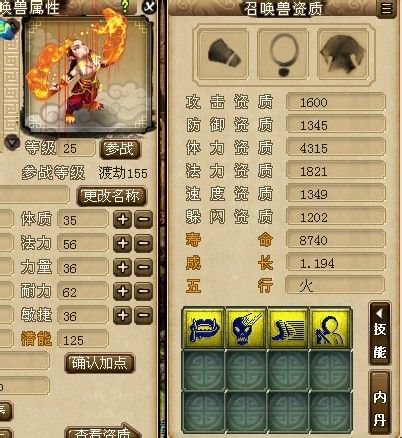Click the 确认加点 button
402x438 pixels.
pos(99,363)
